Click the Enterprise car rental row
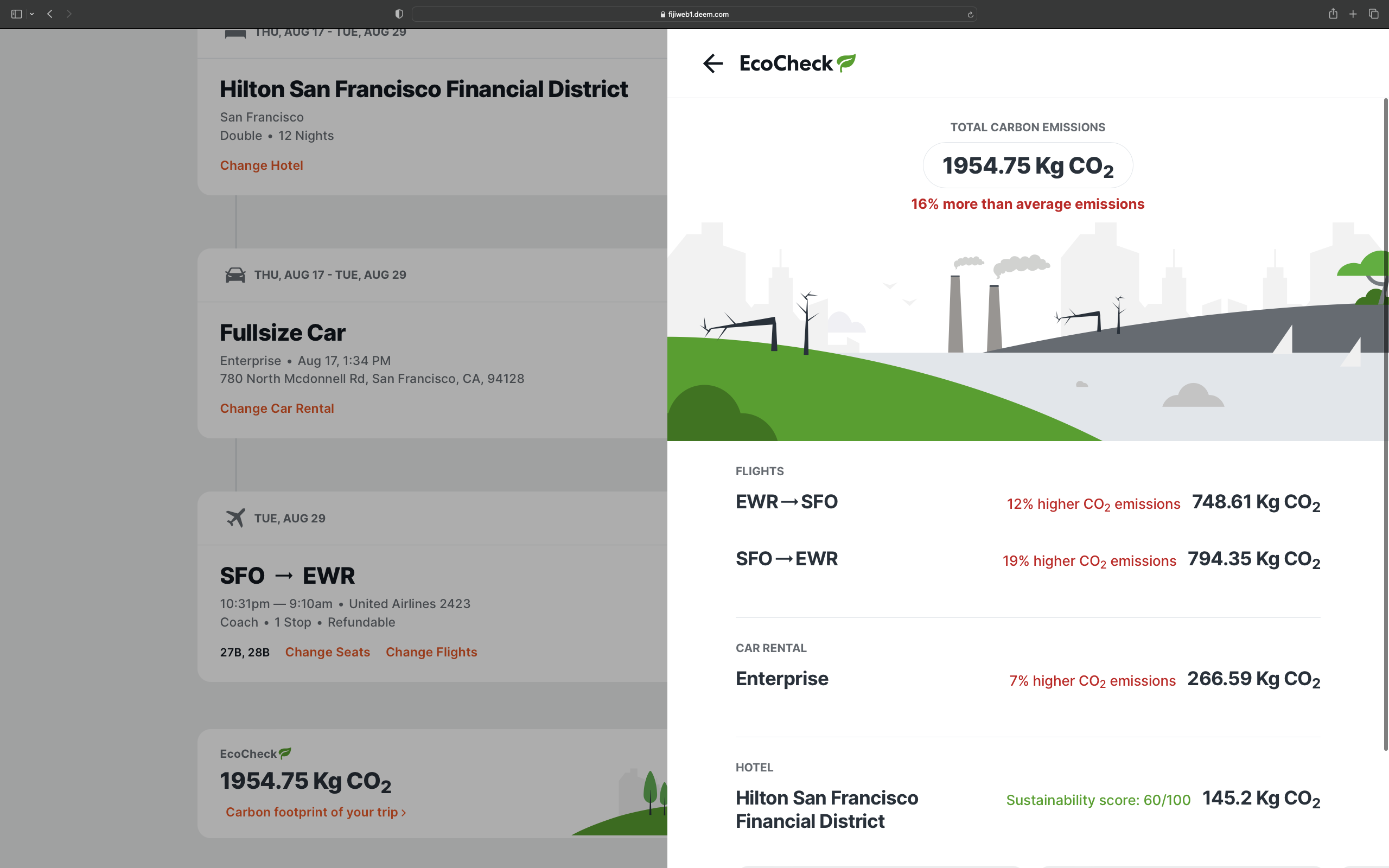 [1028, 679]
